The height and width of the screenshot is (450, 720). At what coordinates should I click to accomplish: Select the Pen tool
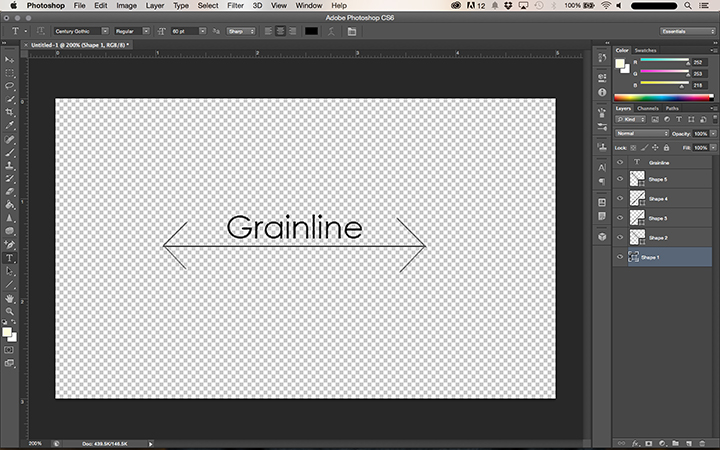point(9,245)
